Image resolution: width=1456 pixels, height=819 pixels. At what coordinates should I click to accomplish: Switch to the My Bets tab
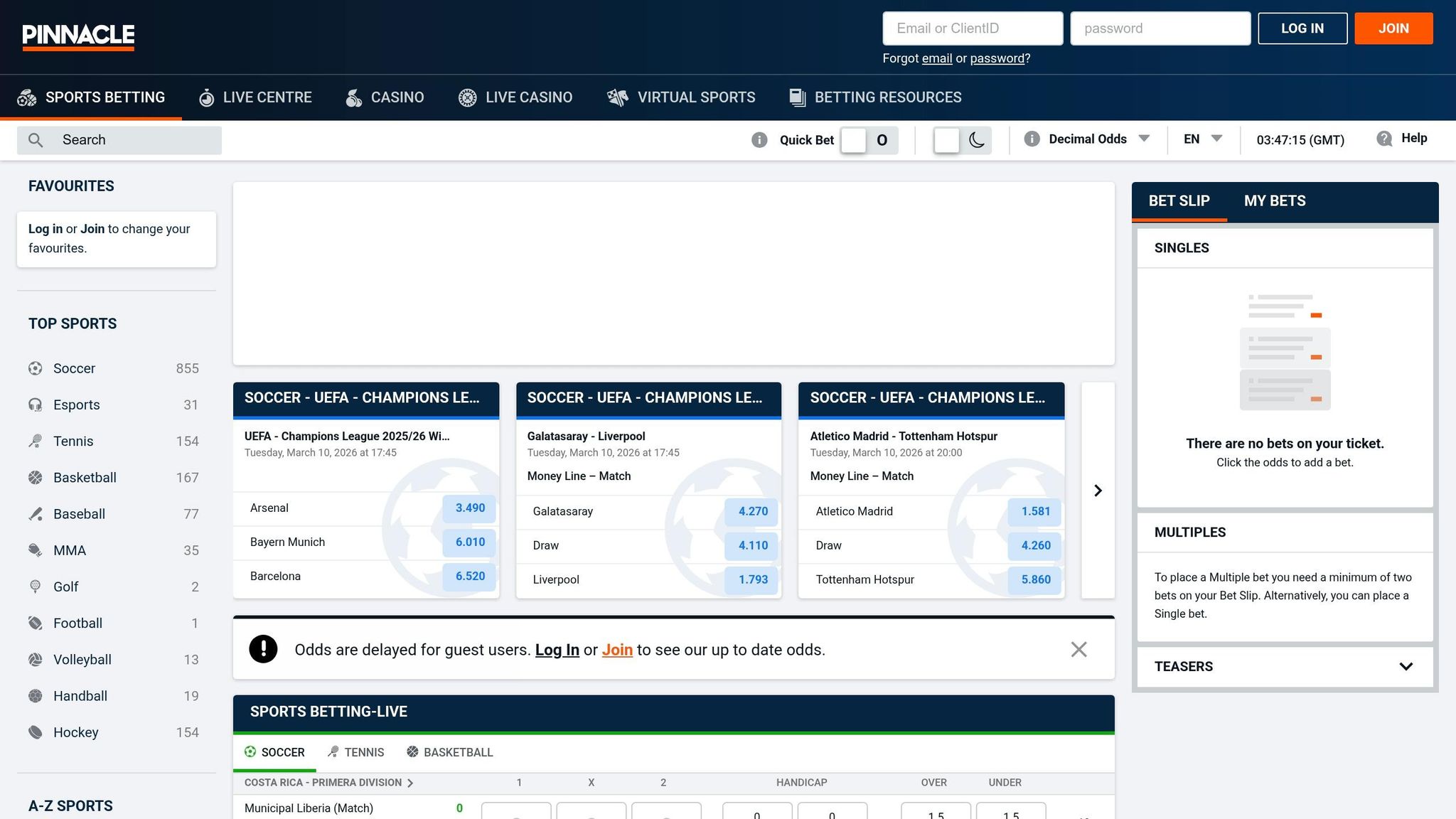point(1274,201)
